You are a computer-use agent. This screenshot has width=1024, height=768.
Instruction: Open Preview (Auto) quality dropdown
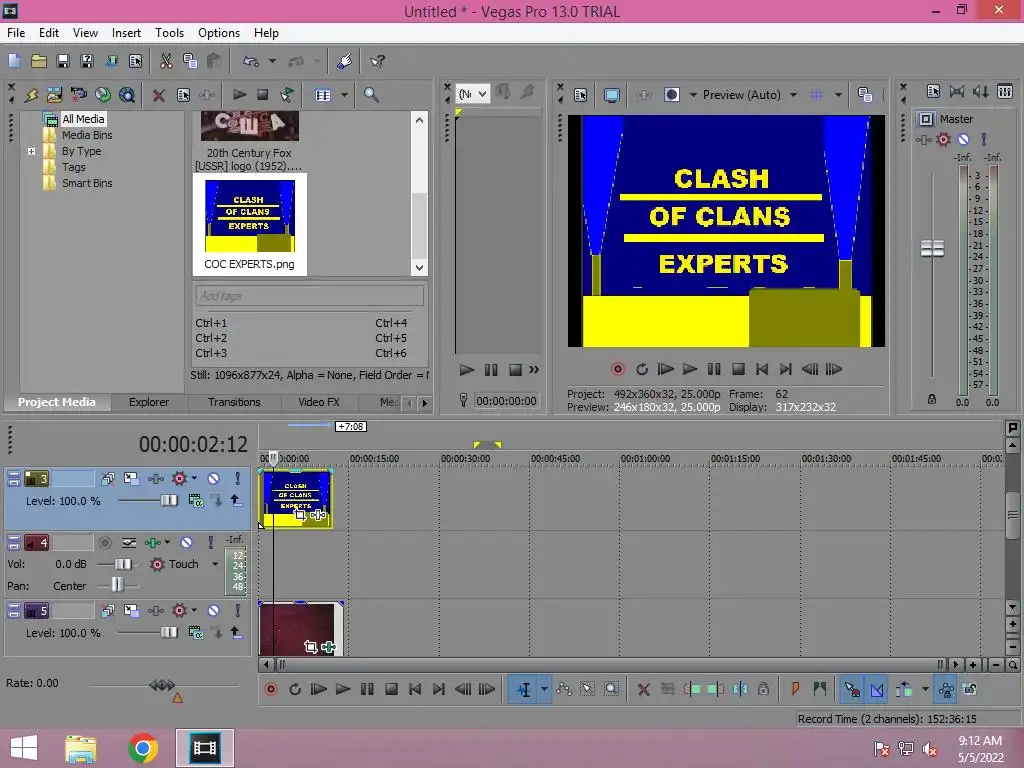point(793,95)
